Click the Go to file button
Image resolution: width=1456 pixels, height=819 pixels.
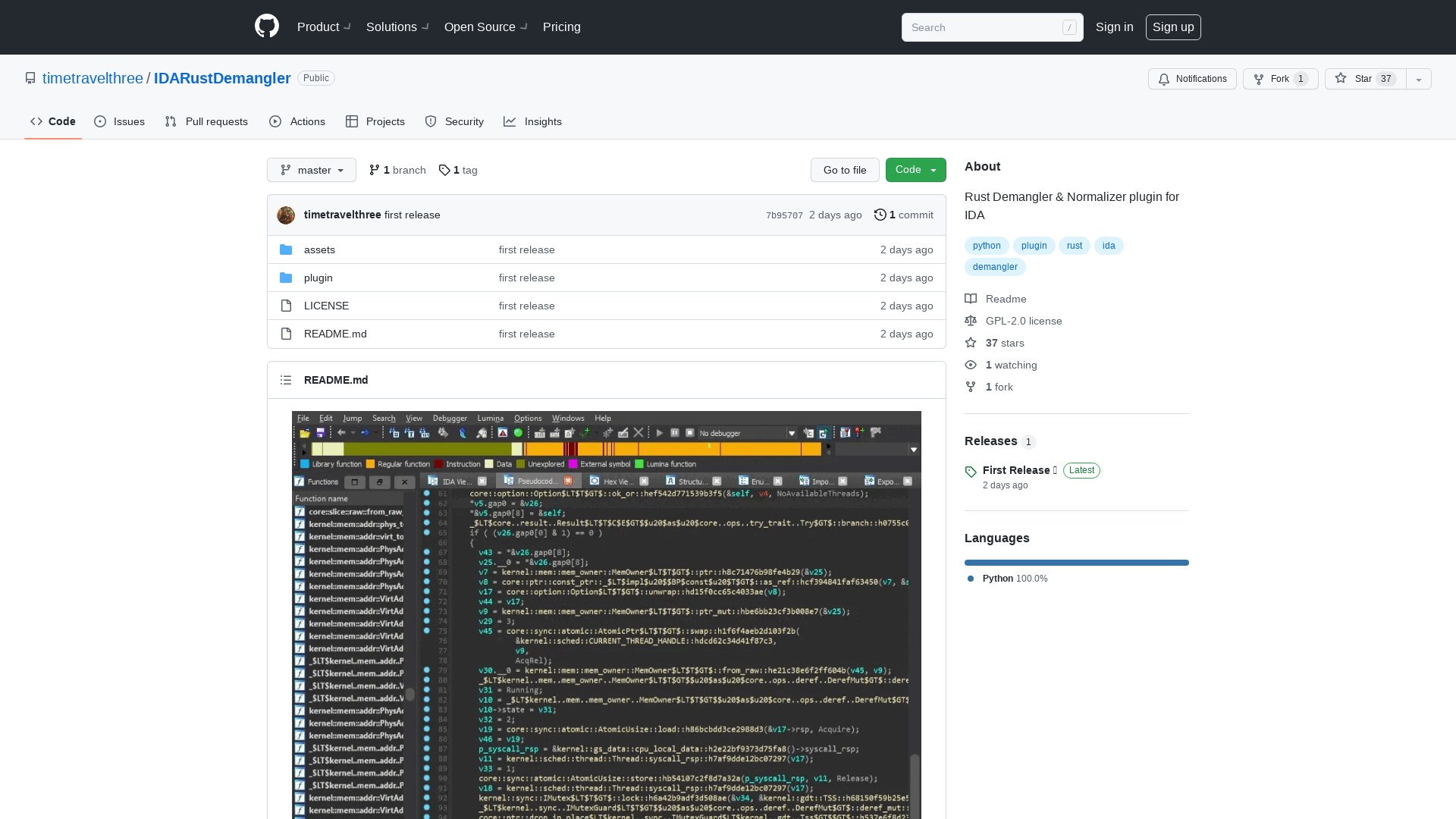(x=845, y=170)
